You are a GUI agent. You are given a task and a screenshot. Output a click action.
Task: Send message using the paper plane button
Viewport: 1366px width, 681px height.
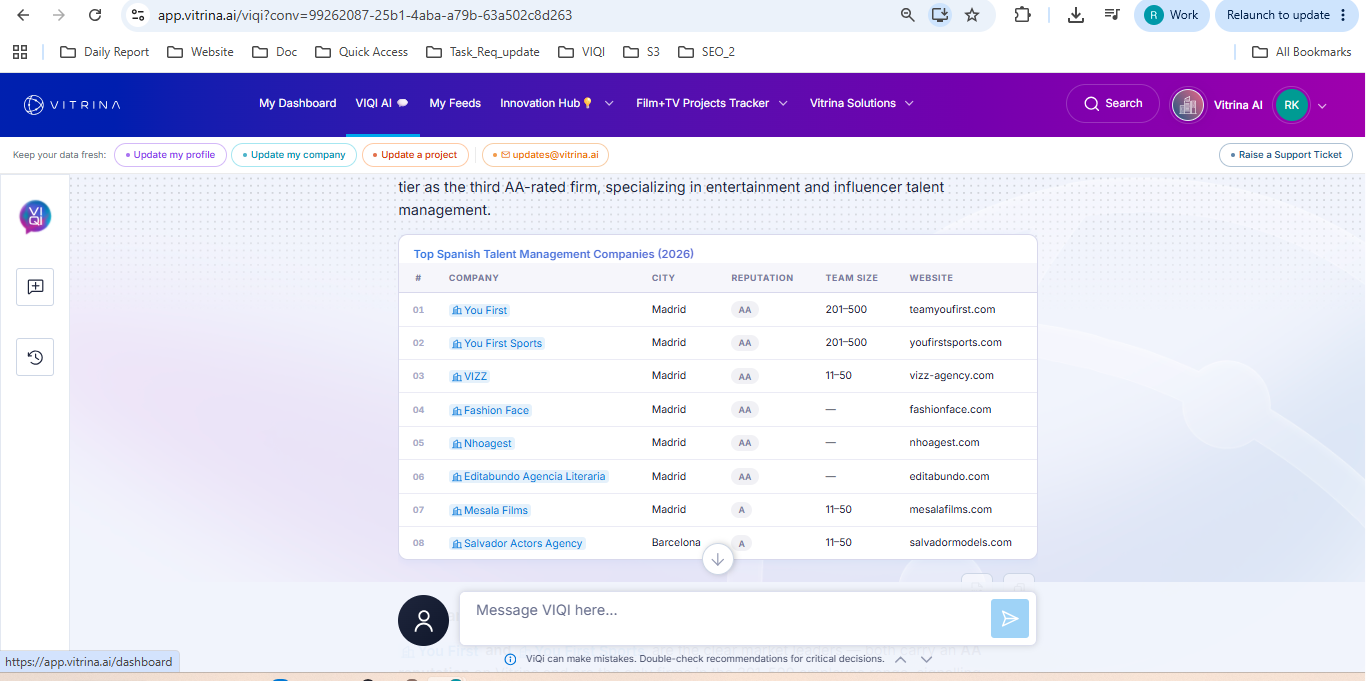(1010, 619)
